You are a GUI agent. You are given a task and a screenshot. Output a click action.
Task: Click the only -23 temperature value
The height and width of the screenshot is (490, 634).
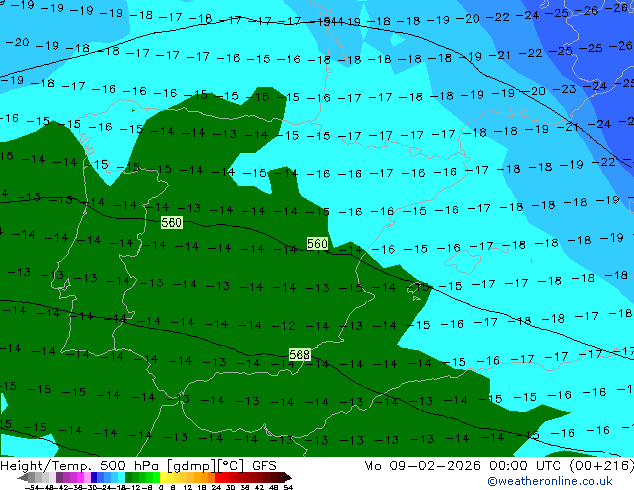(564, 89)
